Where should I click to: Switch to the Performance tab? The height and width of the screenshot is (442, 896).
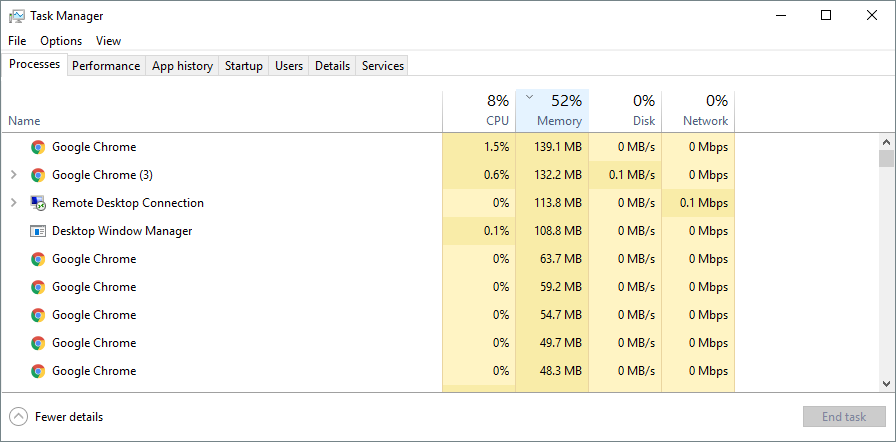106,66
